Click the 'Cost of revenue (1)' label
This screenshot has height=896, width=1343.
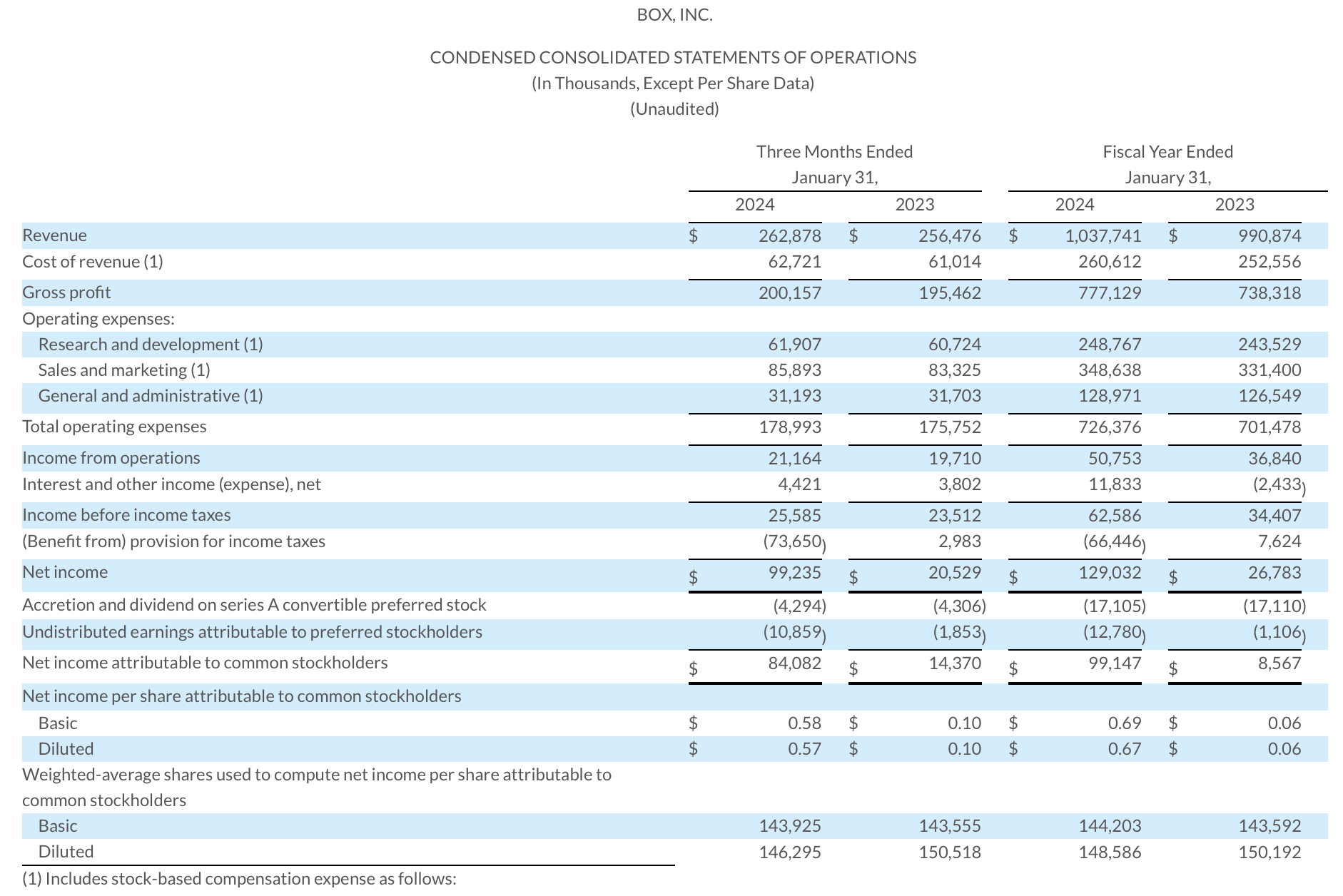[x=93, y=262]
